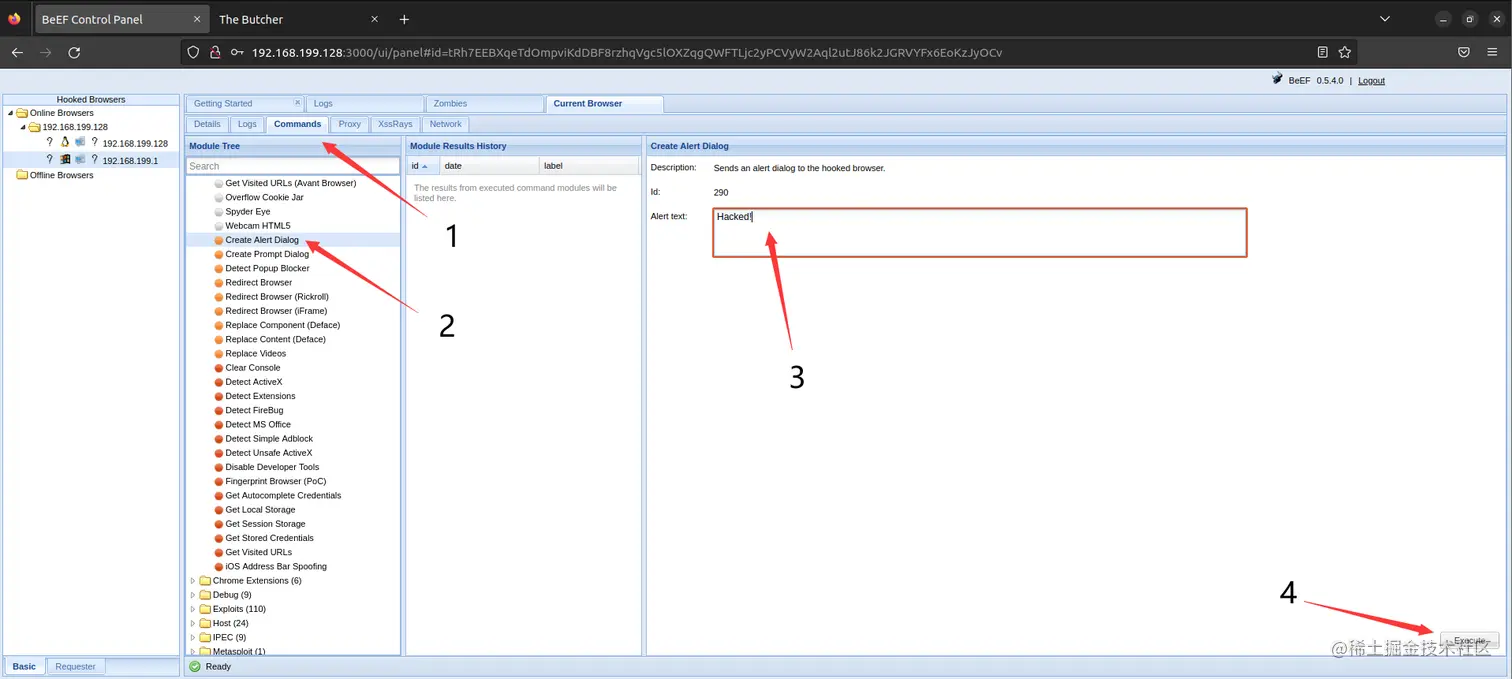
Task: Click the Offline Browsers folder icon
Action: (22, 175)
